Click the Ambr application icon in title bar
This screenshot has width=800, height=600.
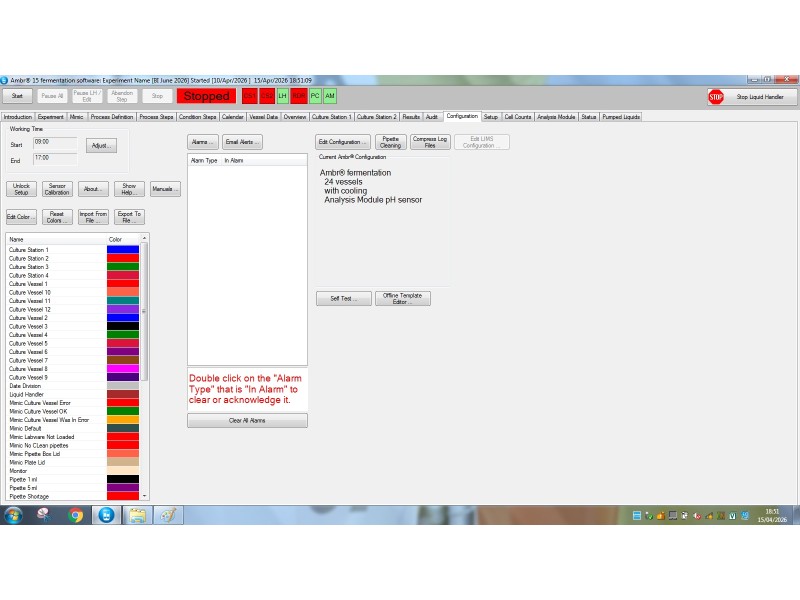[x=4, y=80]
